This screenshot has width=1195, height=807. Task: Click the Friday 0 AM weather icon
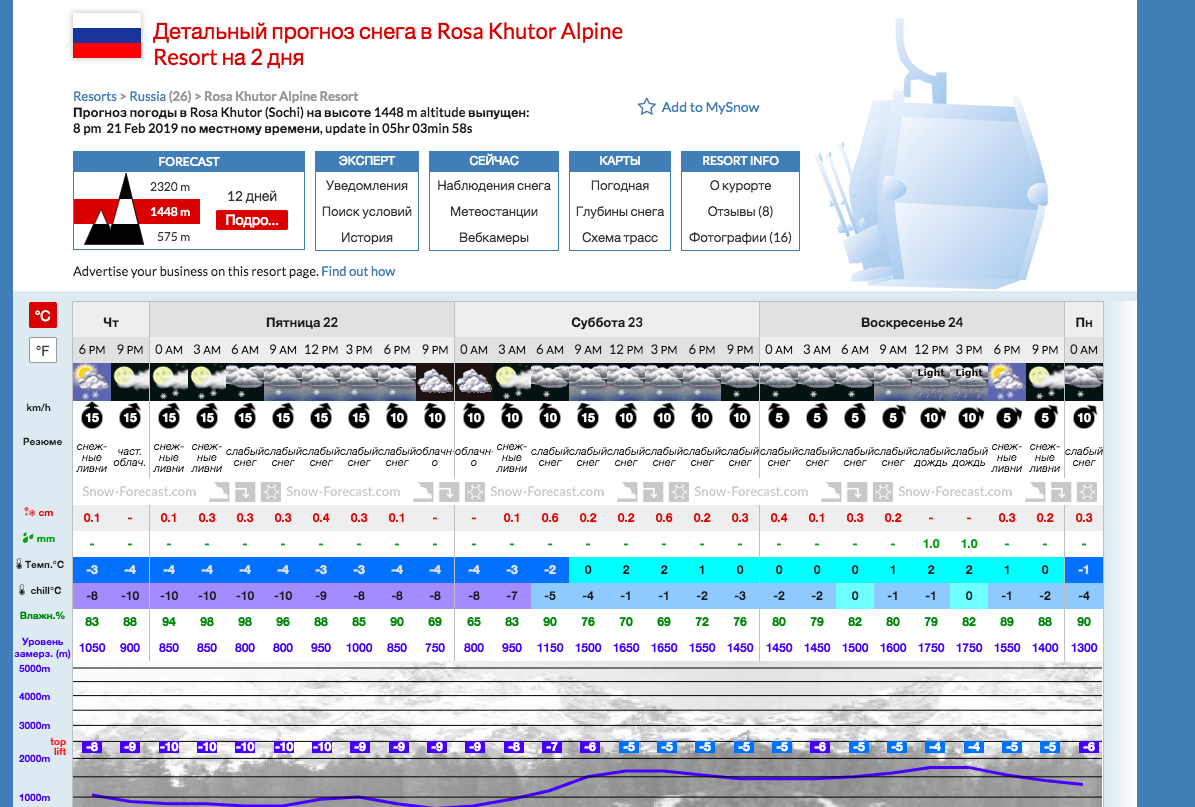click(x=169, y=383)
